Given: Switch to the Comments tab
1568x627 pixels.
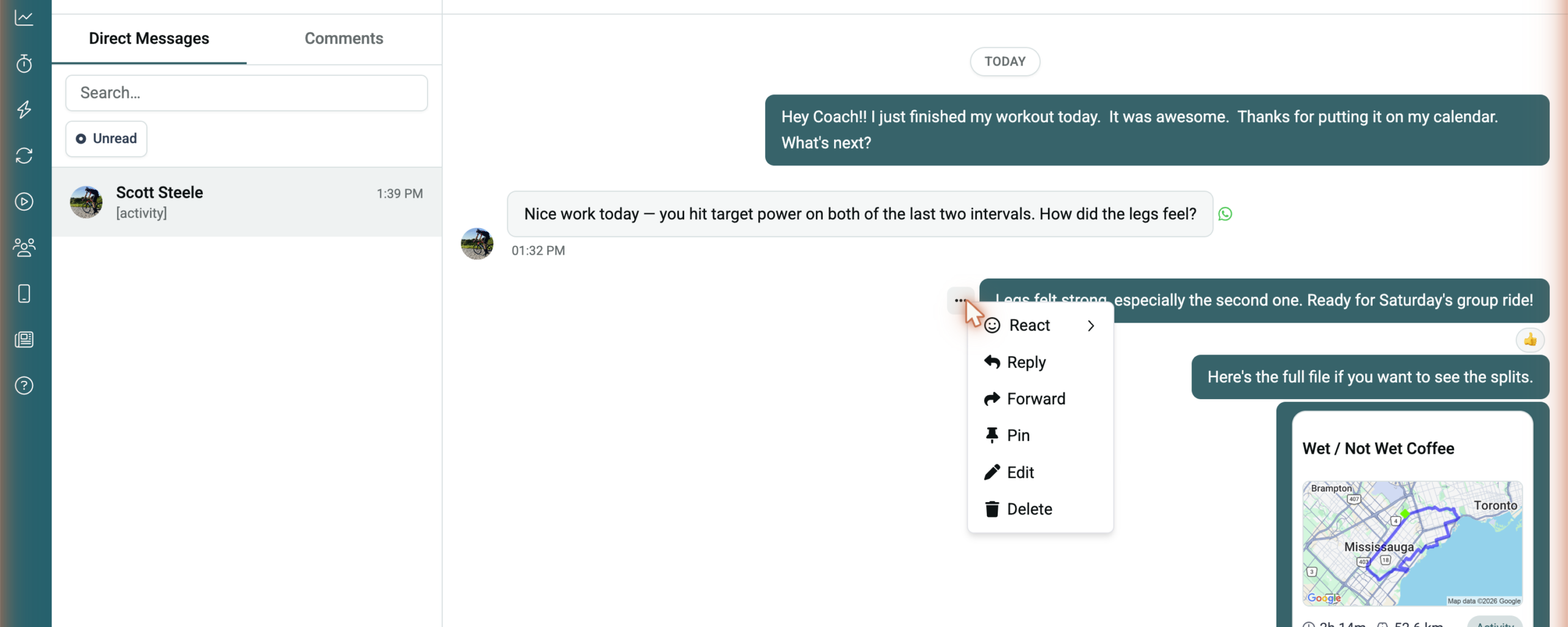Looking at the screenshot, I should (x=344, y=39).
